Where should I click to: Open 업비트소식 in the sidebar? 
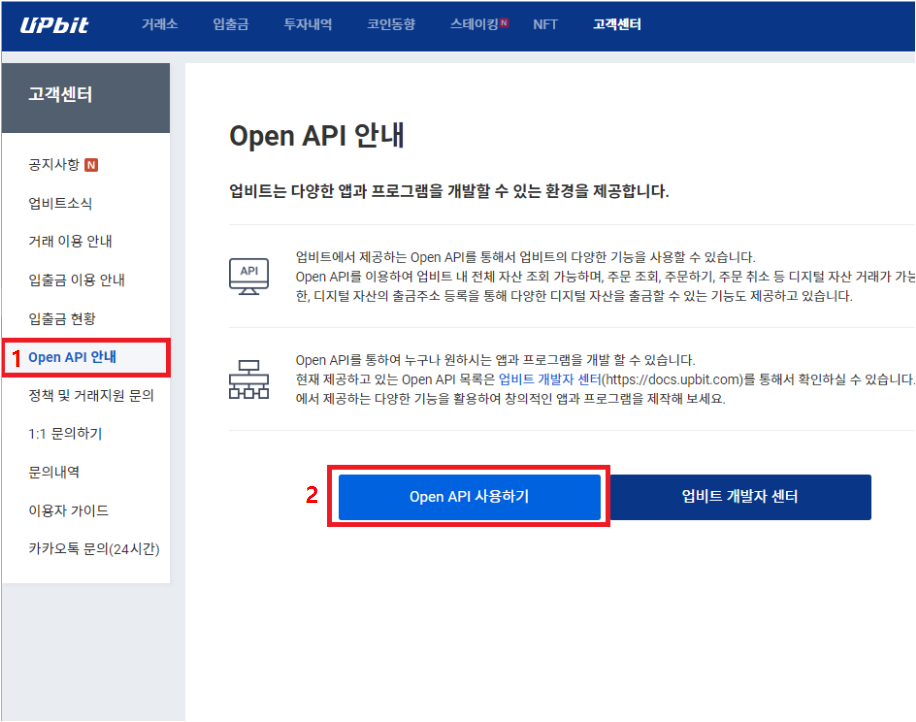[60, 203]
